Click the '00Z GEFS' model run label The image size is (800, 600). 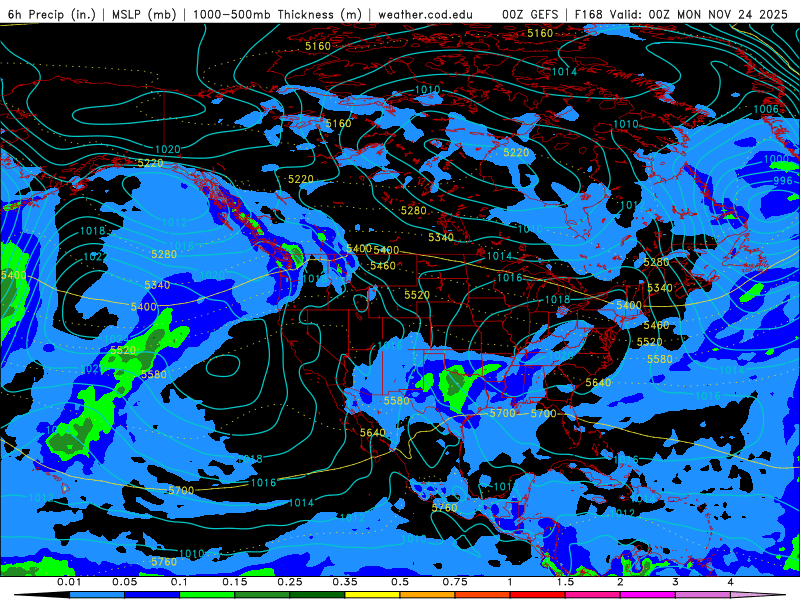coord(531,14)
